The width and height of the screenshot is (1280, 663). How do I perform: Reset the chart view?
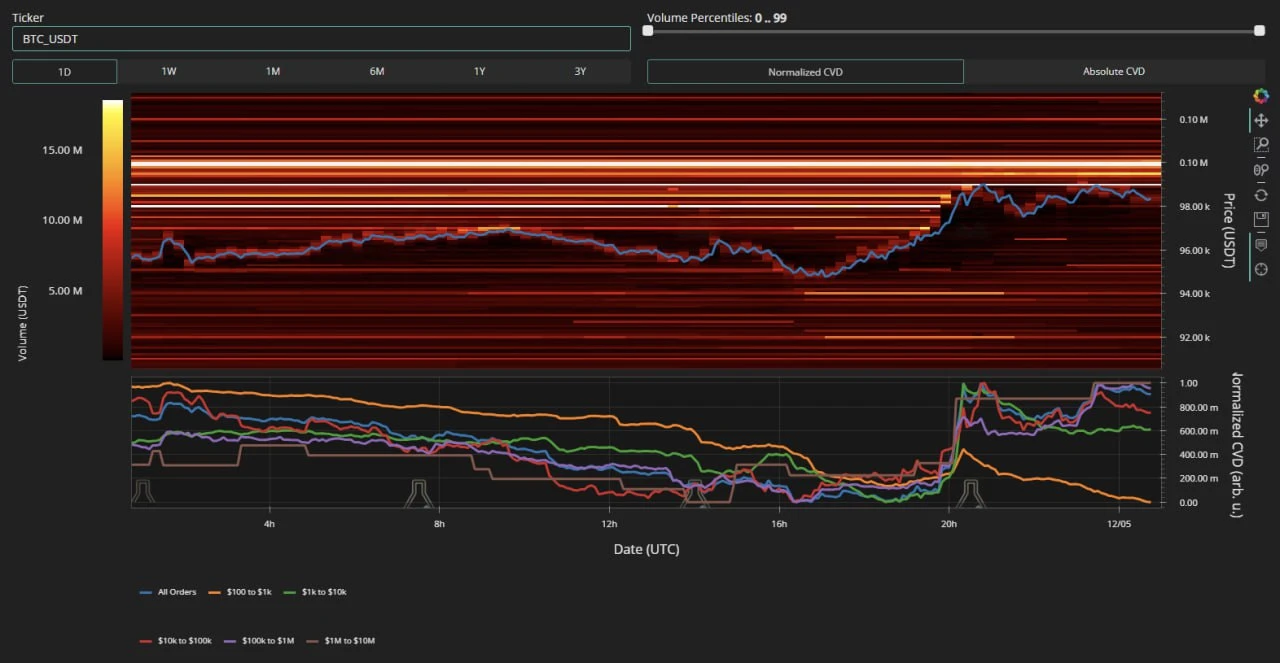[1261, 194]
